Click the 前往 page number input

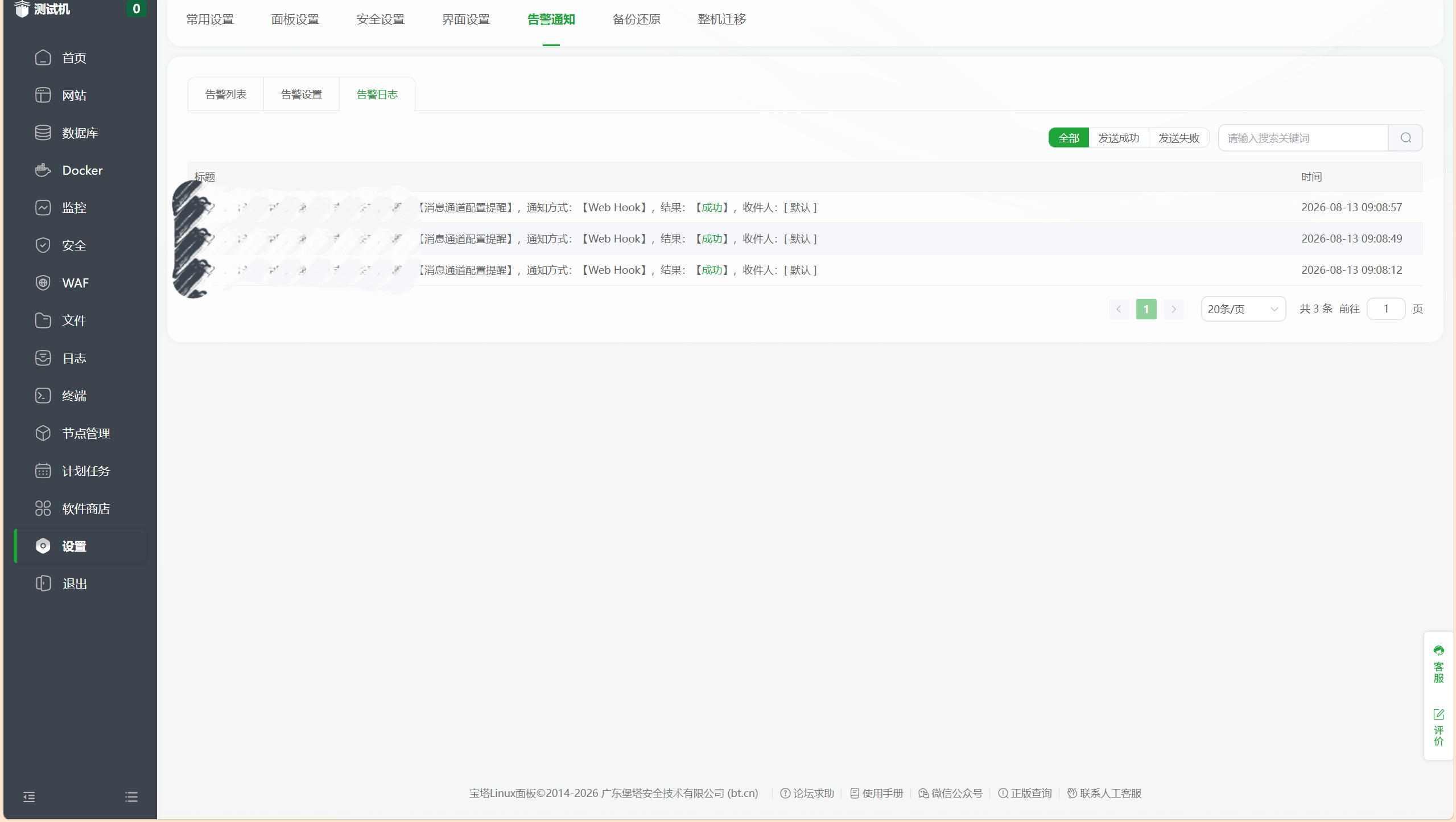click(1386, 309)
